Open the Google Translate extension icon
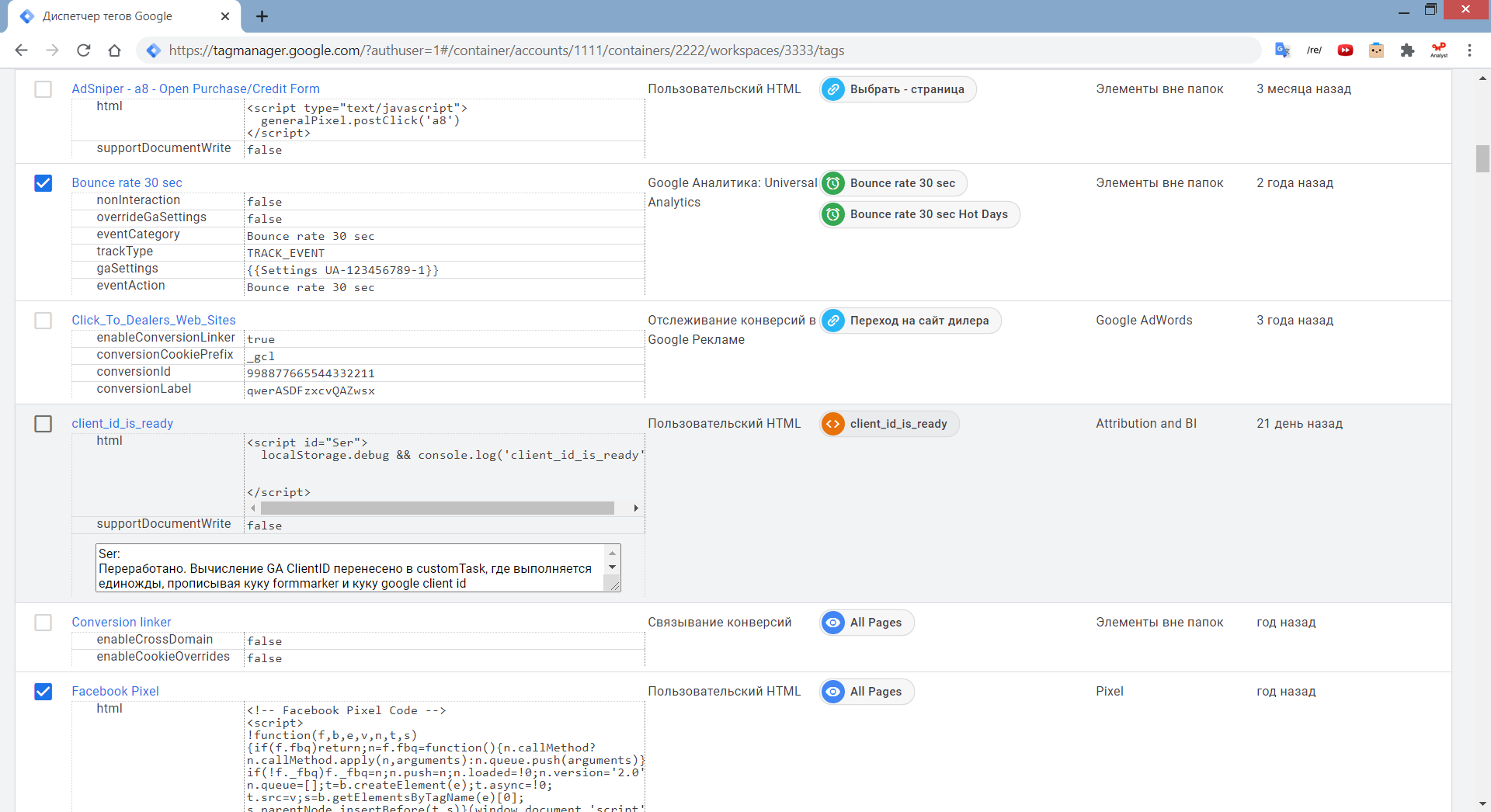Screen dimensions: 1491x812 tap(1282, 50)
